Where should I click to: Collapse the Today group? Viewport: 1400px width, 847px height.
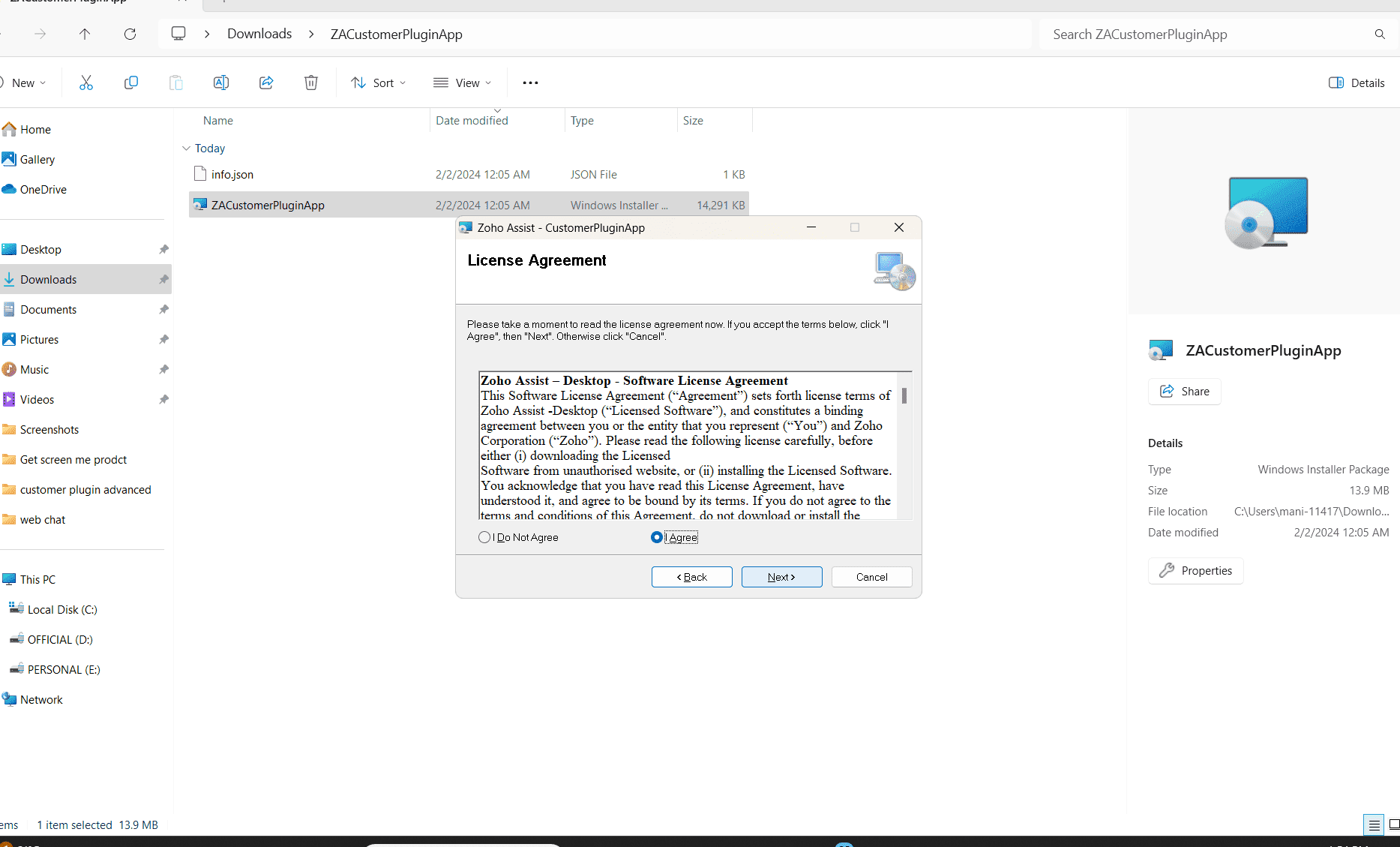tap(186, 148)
